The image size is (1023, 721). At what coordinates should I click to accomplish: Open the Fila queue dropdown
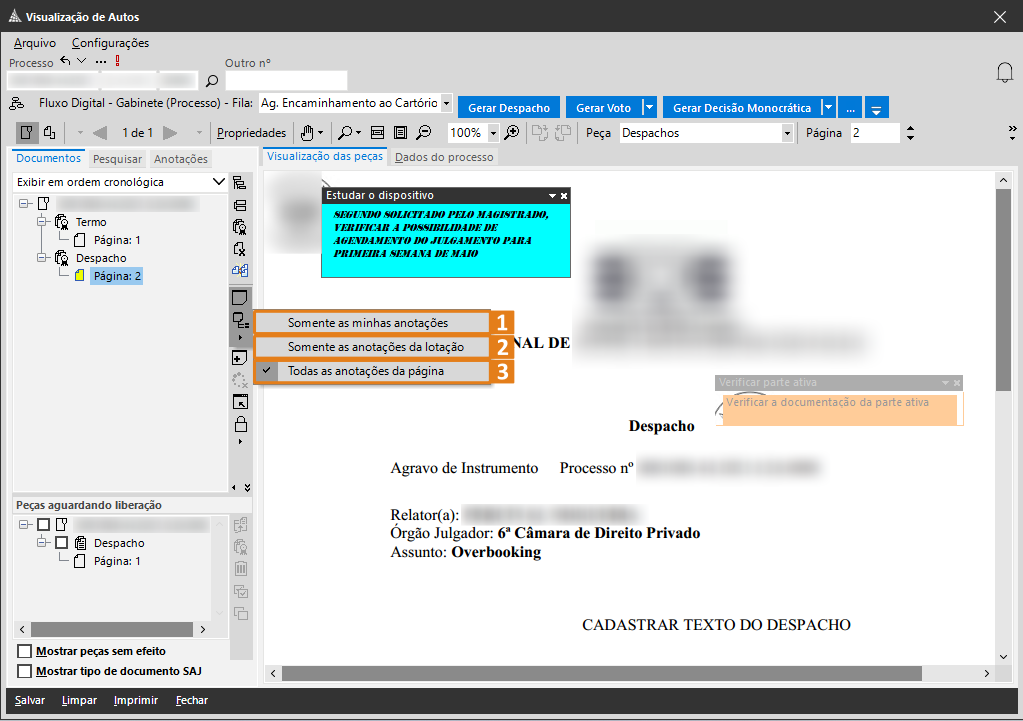(x=446, y=103)
